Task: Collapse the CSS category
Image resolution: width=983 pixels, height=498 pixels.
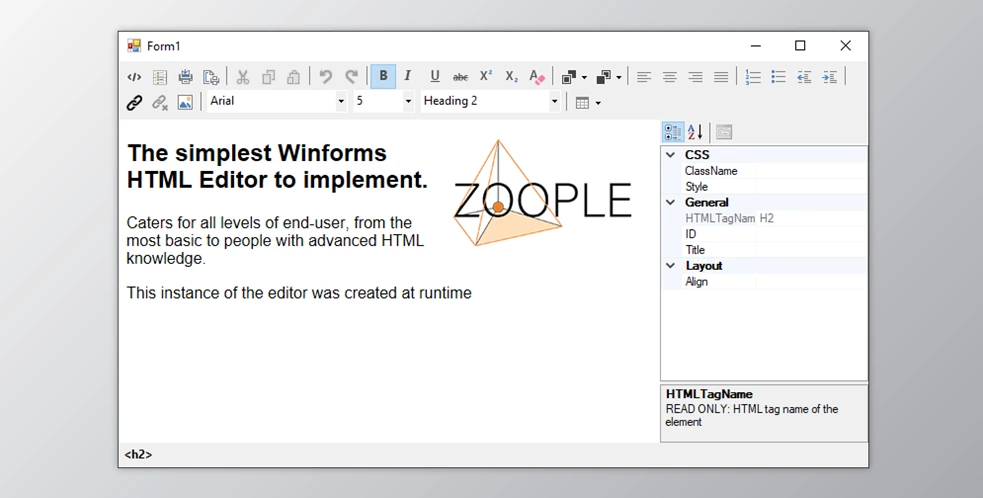Action: 670,154
